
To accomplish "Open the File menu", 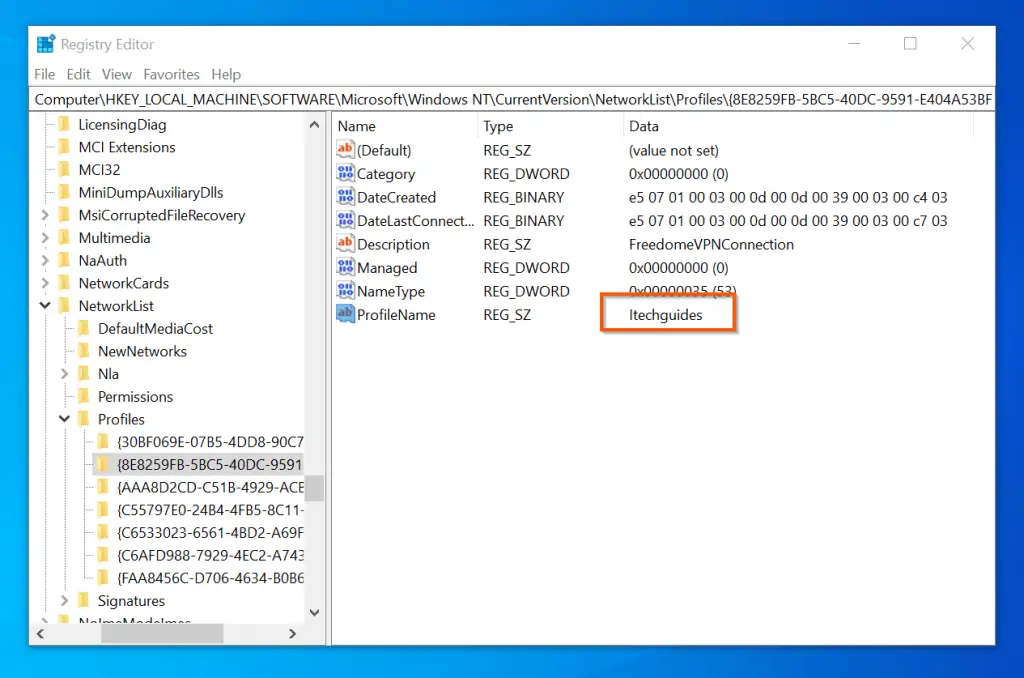I will pyautogui.click(x=45, y=74).
